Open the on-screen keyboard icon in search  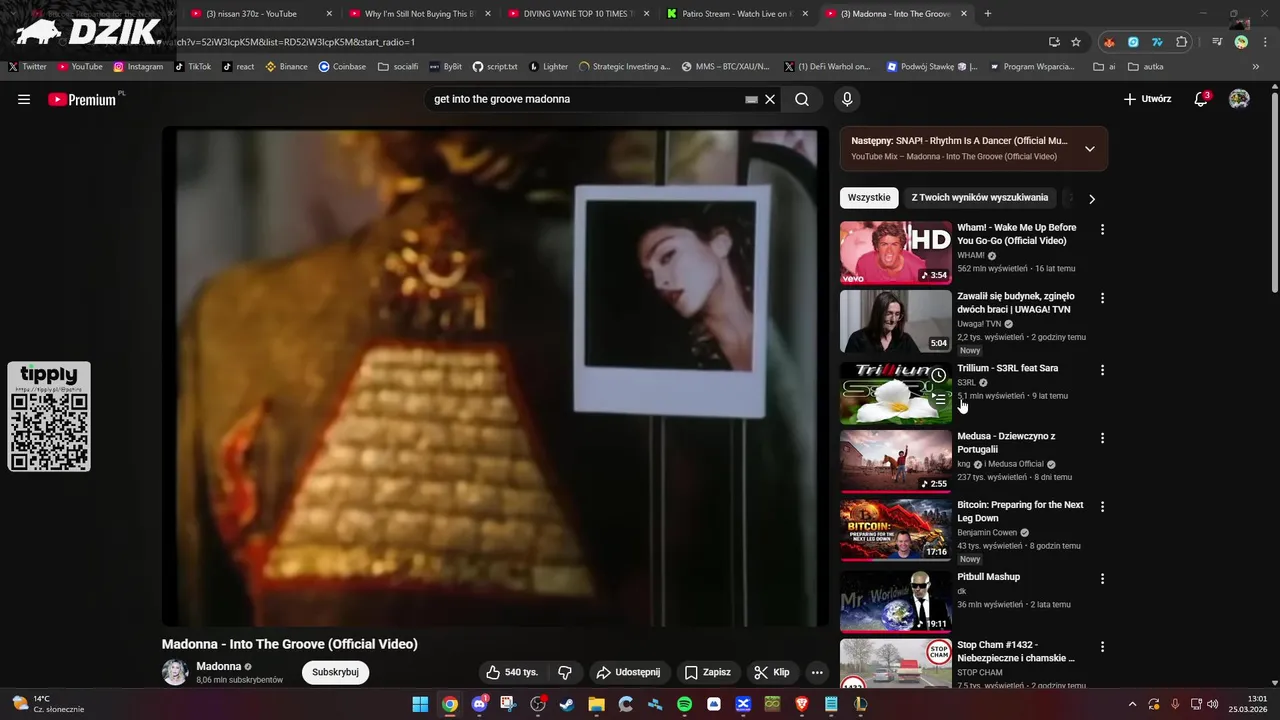751,99
